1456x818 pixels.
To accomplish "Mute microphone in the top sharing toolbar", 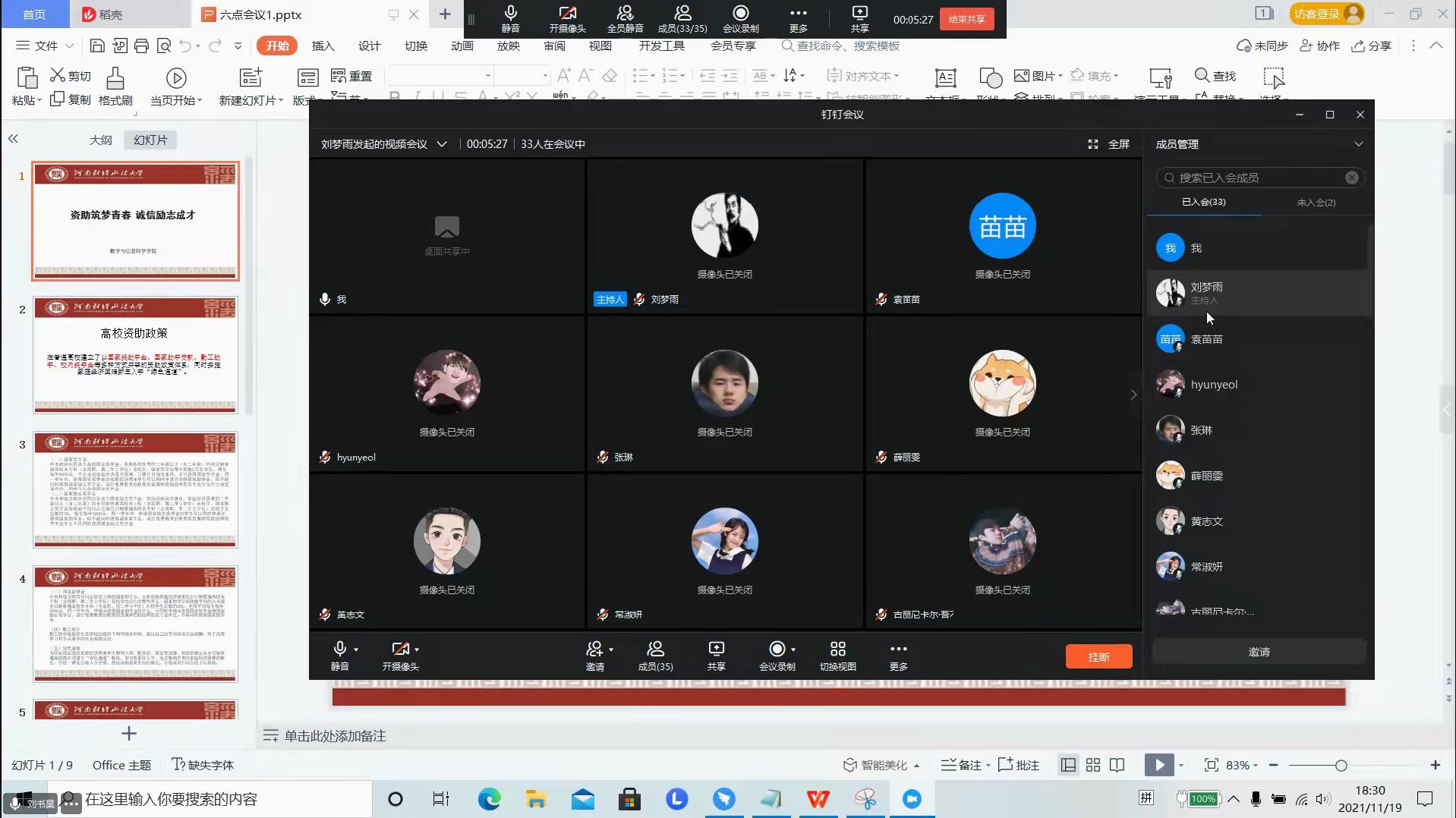I will point(511,18).
